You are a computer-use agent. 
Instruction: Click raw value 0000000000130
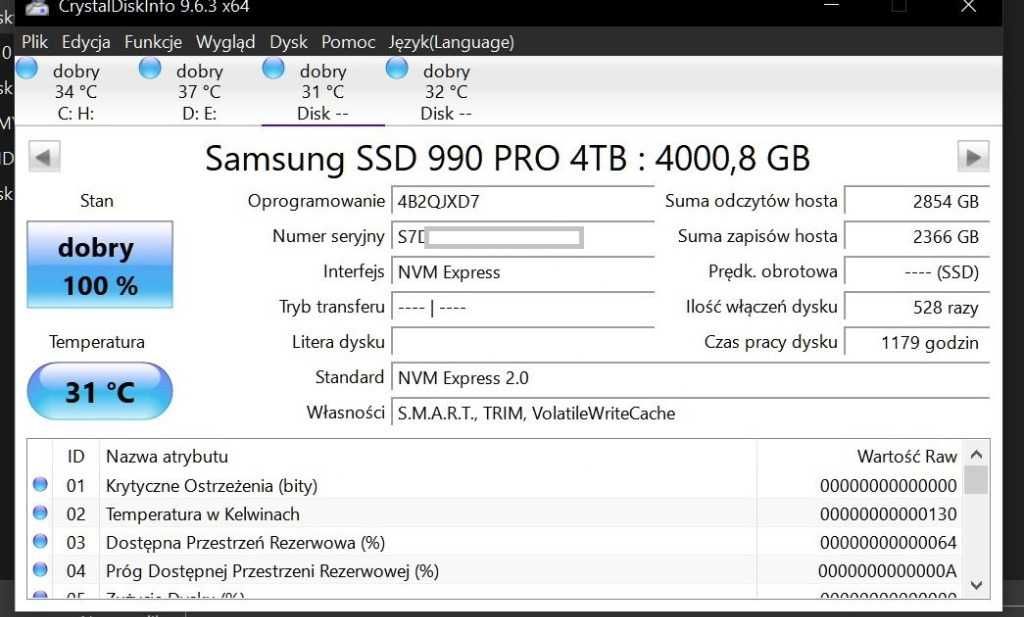[888, 514]
